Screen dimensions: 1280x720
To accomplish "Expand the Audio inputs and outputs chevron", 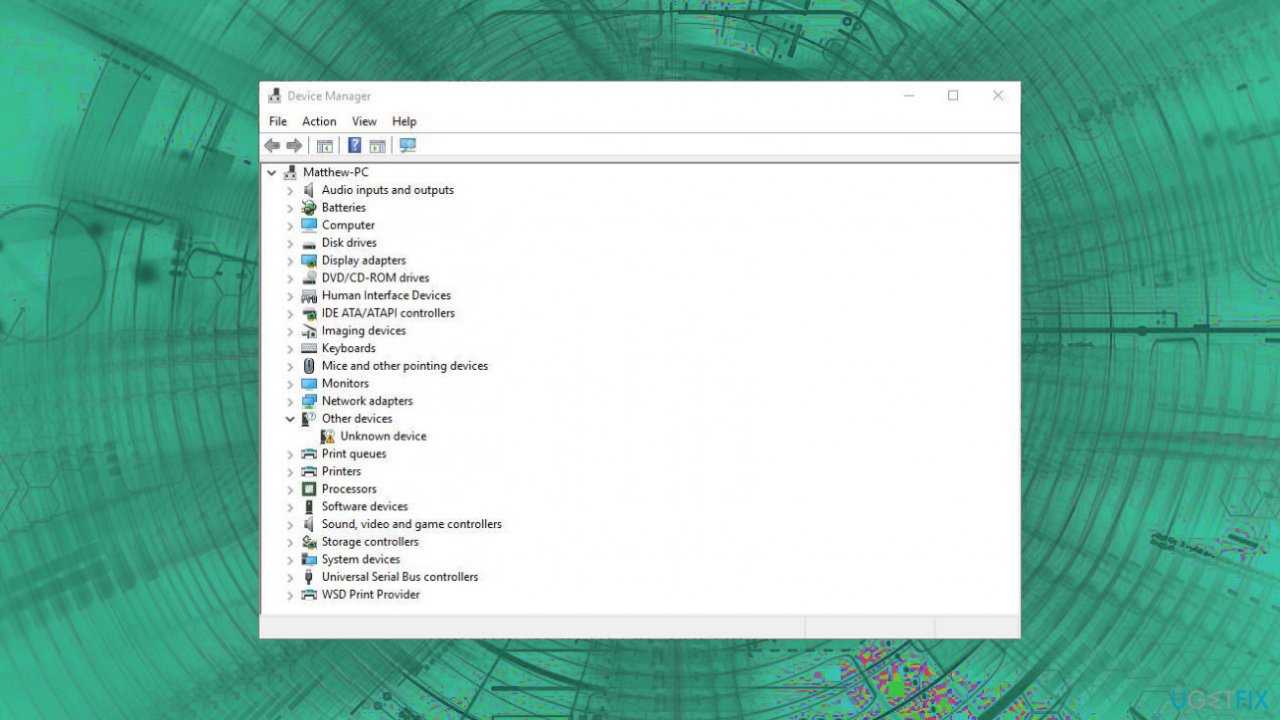I will [290, 190].
